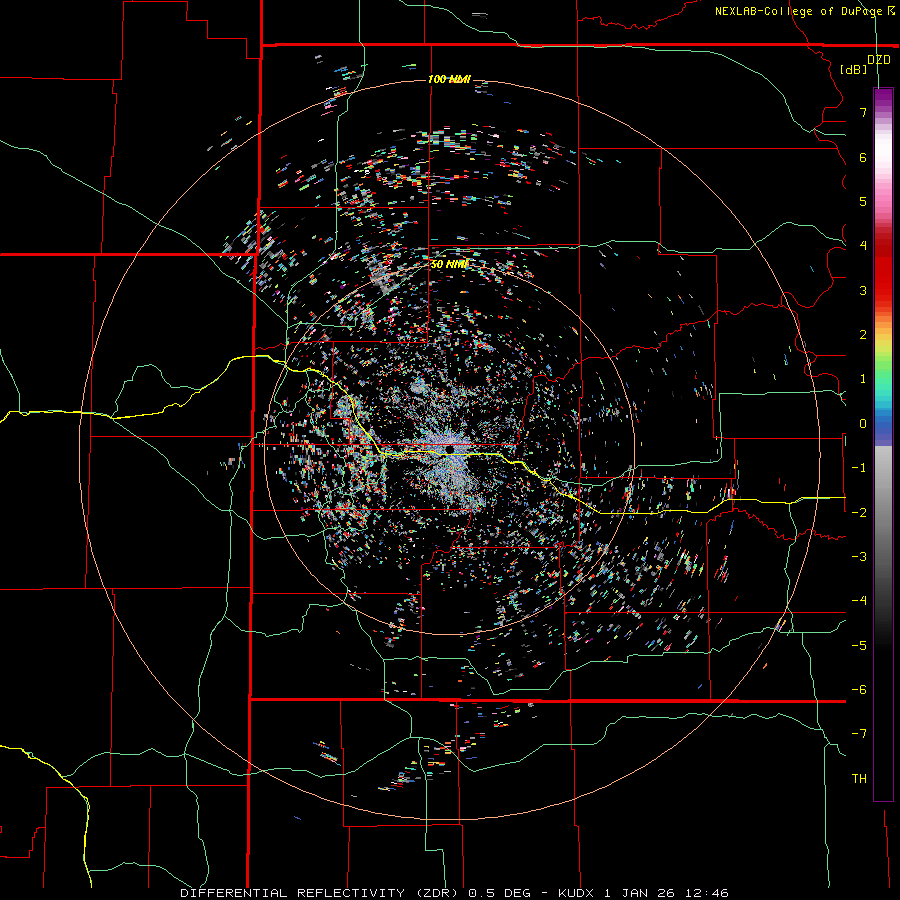Select the 0 tick on color scale
Image resolution: width=900 pixels, height=900 pixels.
[863, 424]
